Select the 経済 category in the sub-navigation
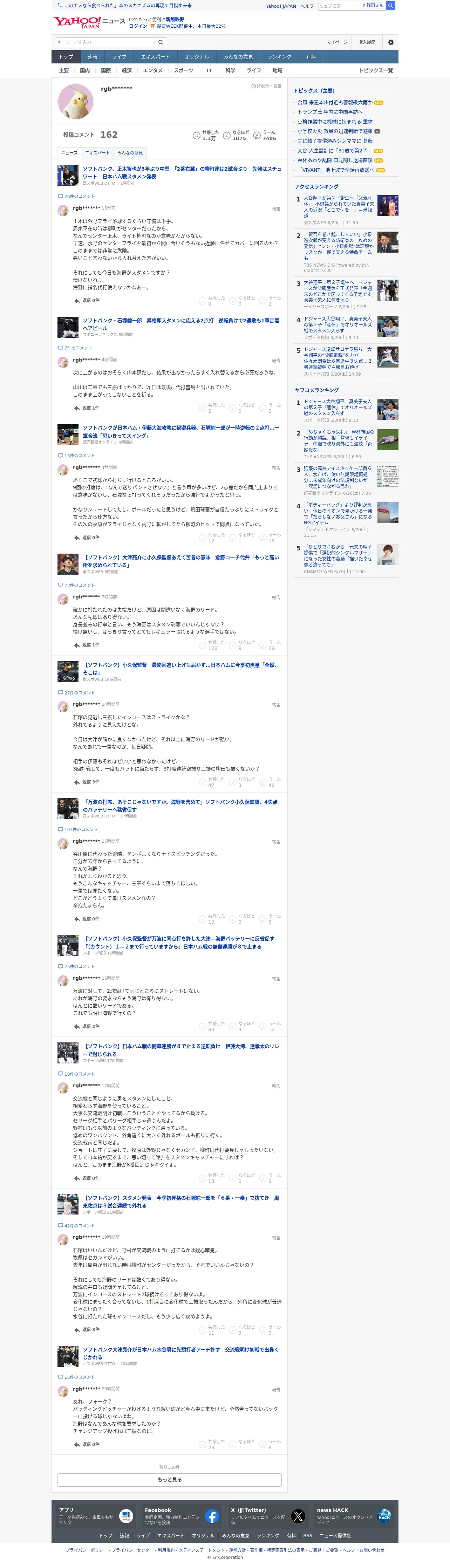The image size is (450, 1568). click(x=127, y=71)
